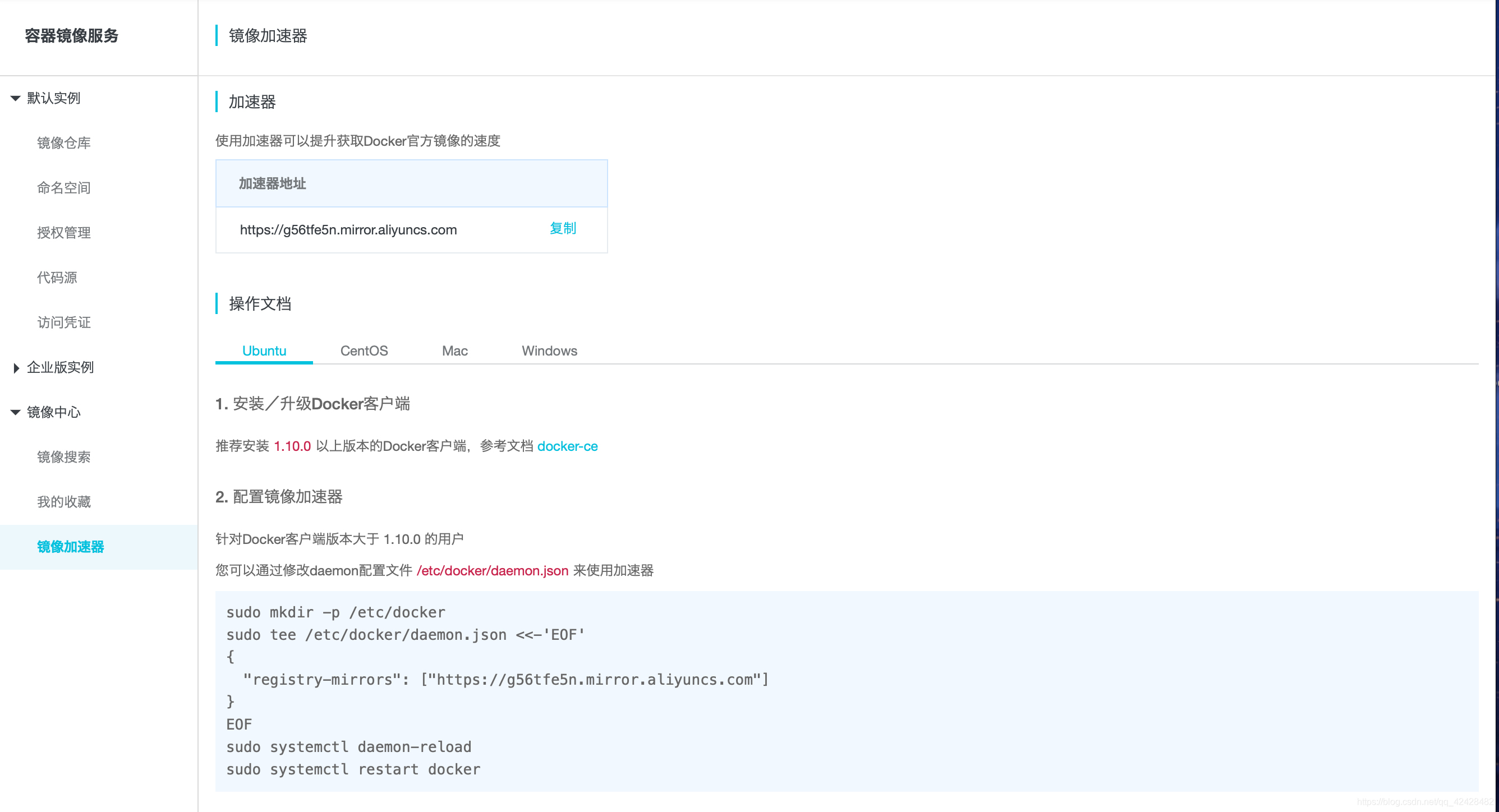The image size is (1499, 812).
Task: Open 镜像仓库 in the sidebar
Action: pos(63,143)
